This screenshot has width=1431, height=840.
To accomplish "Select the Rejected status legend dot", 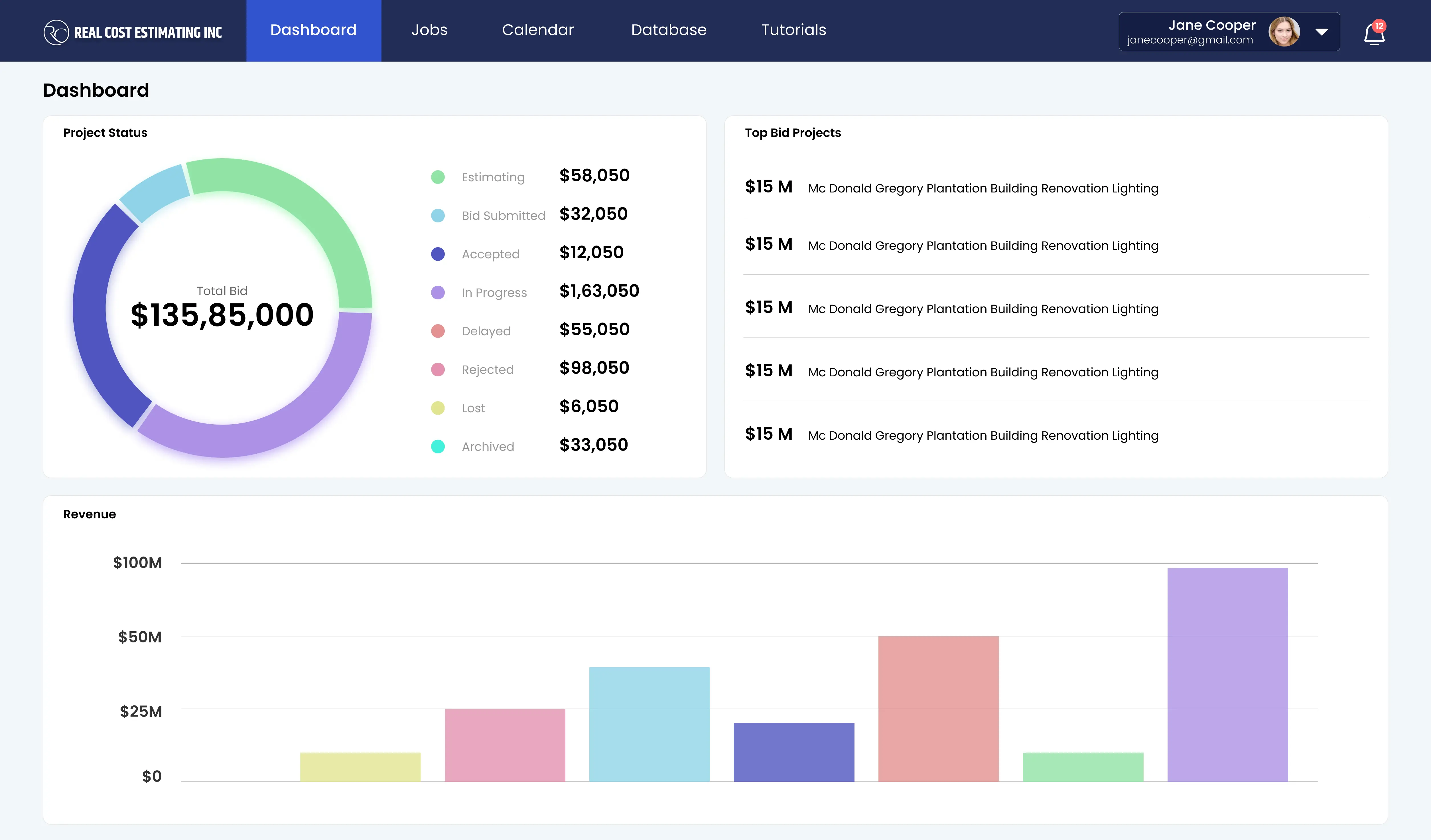I will (x=437, y=369).
